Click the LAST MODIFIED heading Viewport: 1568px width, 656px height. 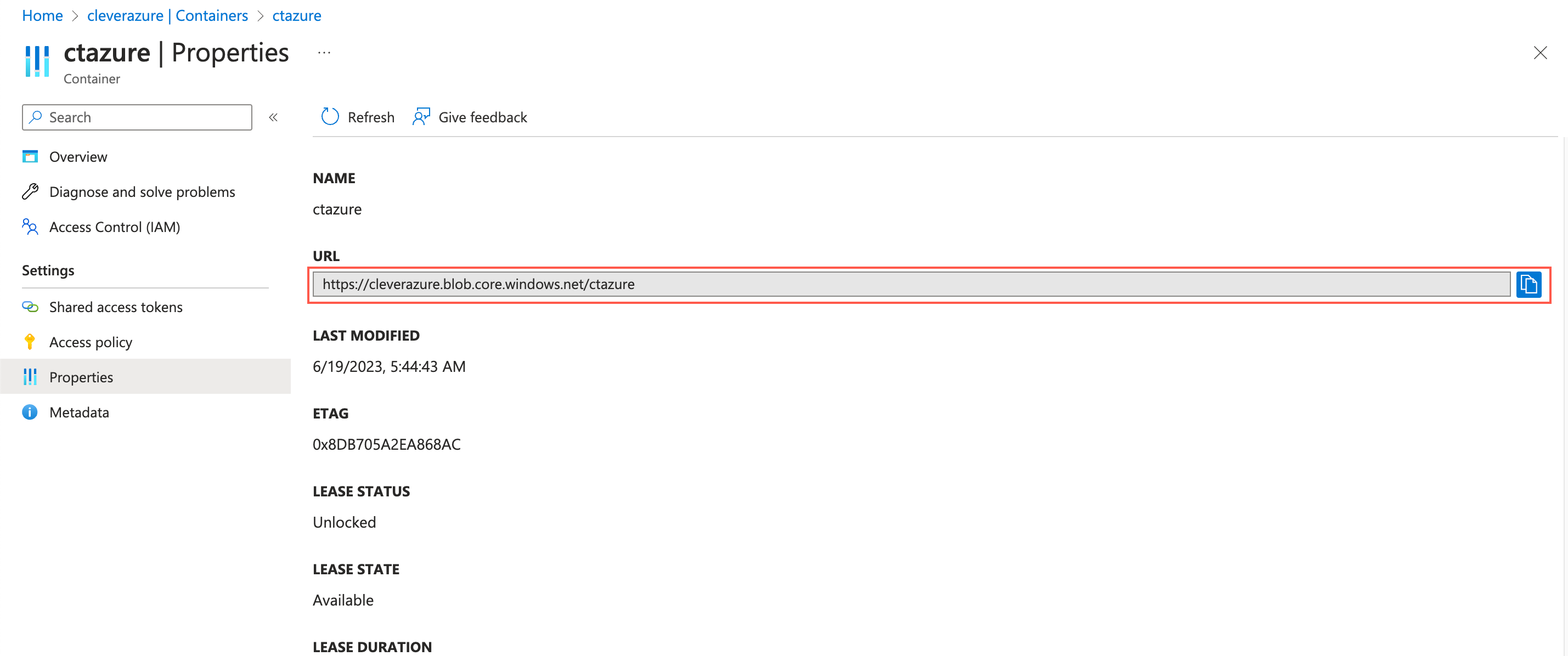366,335
